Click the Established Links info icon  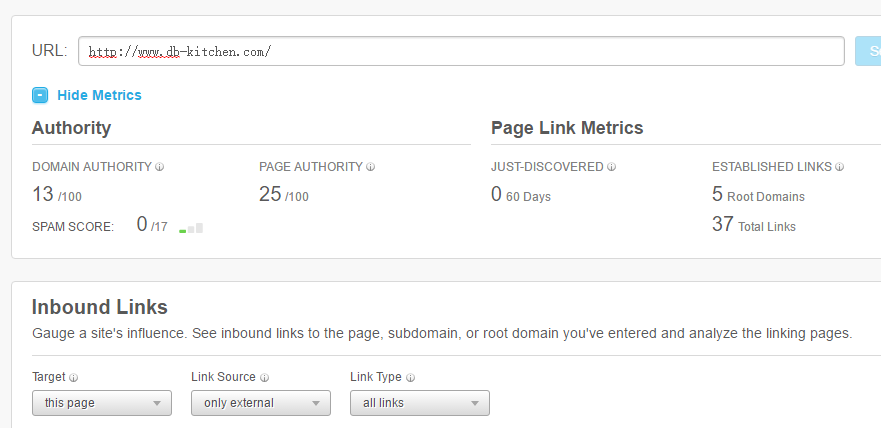tap(839, 167)
